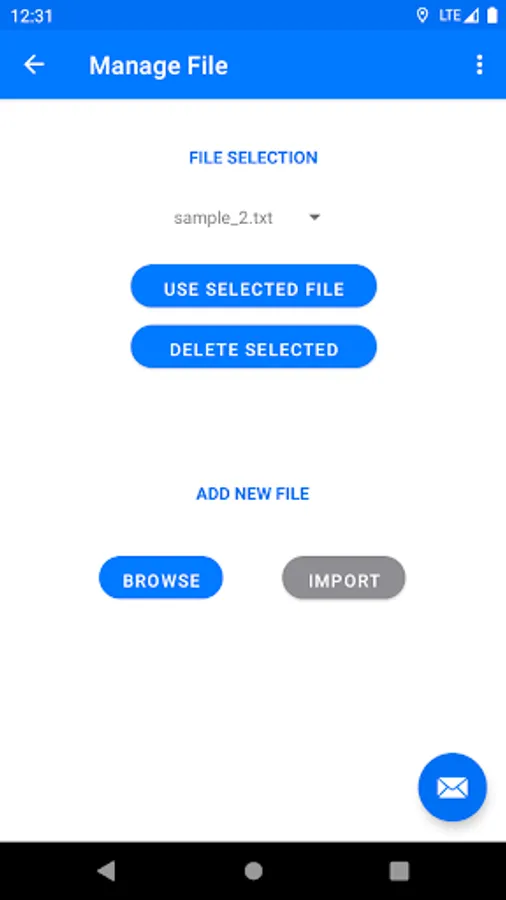
Task: Tap the Manage File title text
Action: 158,65
